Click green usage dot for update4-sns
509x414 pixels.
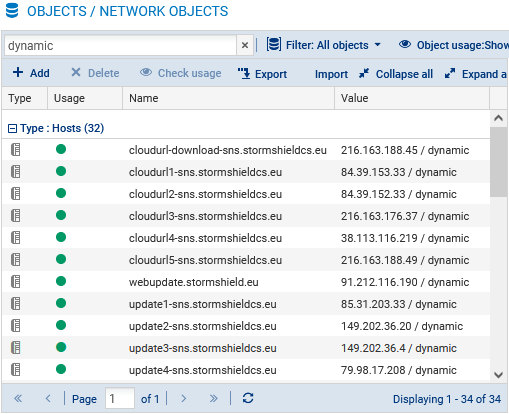point(61,369)
